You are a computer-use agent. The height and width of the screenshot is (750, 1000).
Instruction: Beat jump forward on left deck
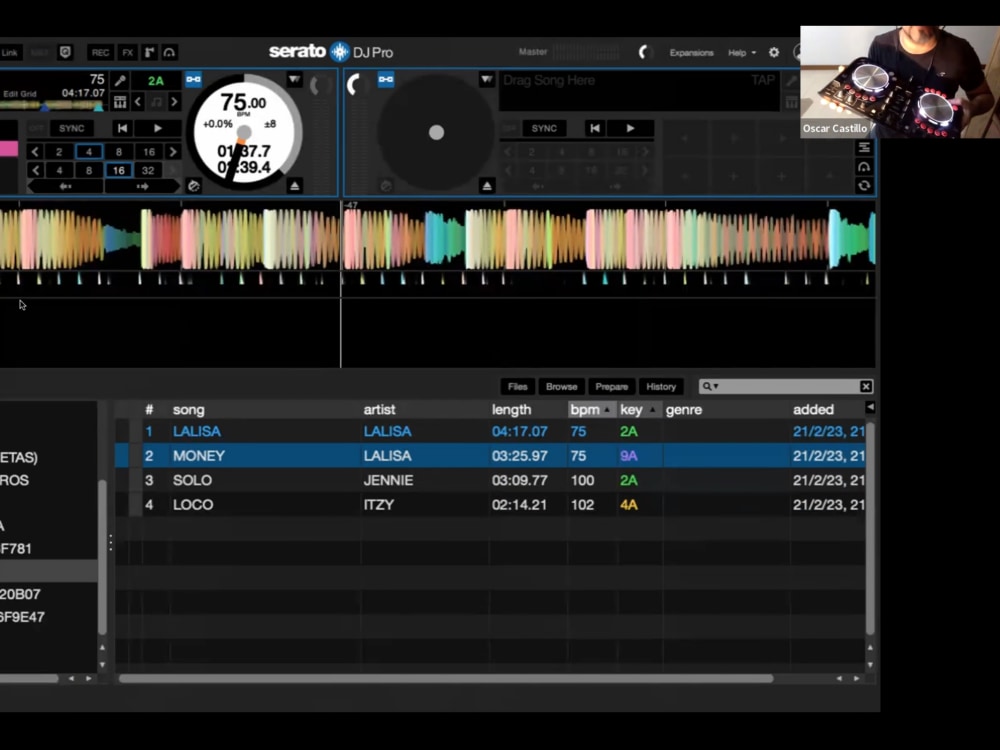[x=142, y=186]
